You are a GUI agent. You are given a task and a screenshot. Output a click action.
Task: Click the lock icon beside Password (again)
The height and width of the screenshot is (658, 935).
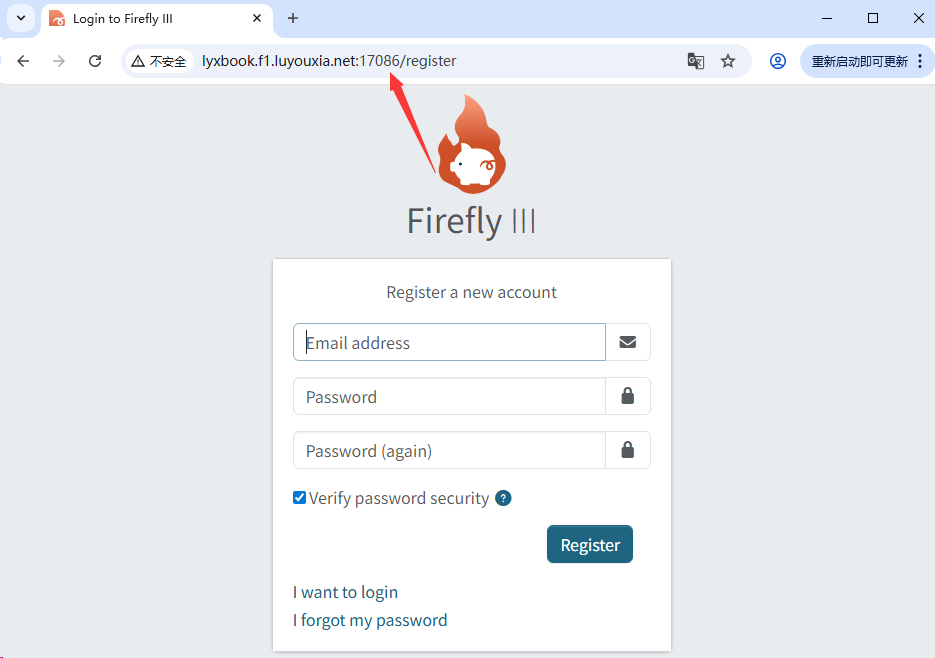(627, 450)
